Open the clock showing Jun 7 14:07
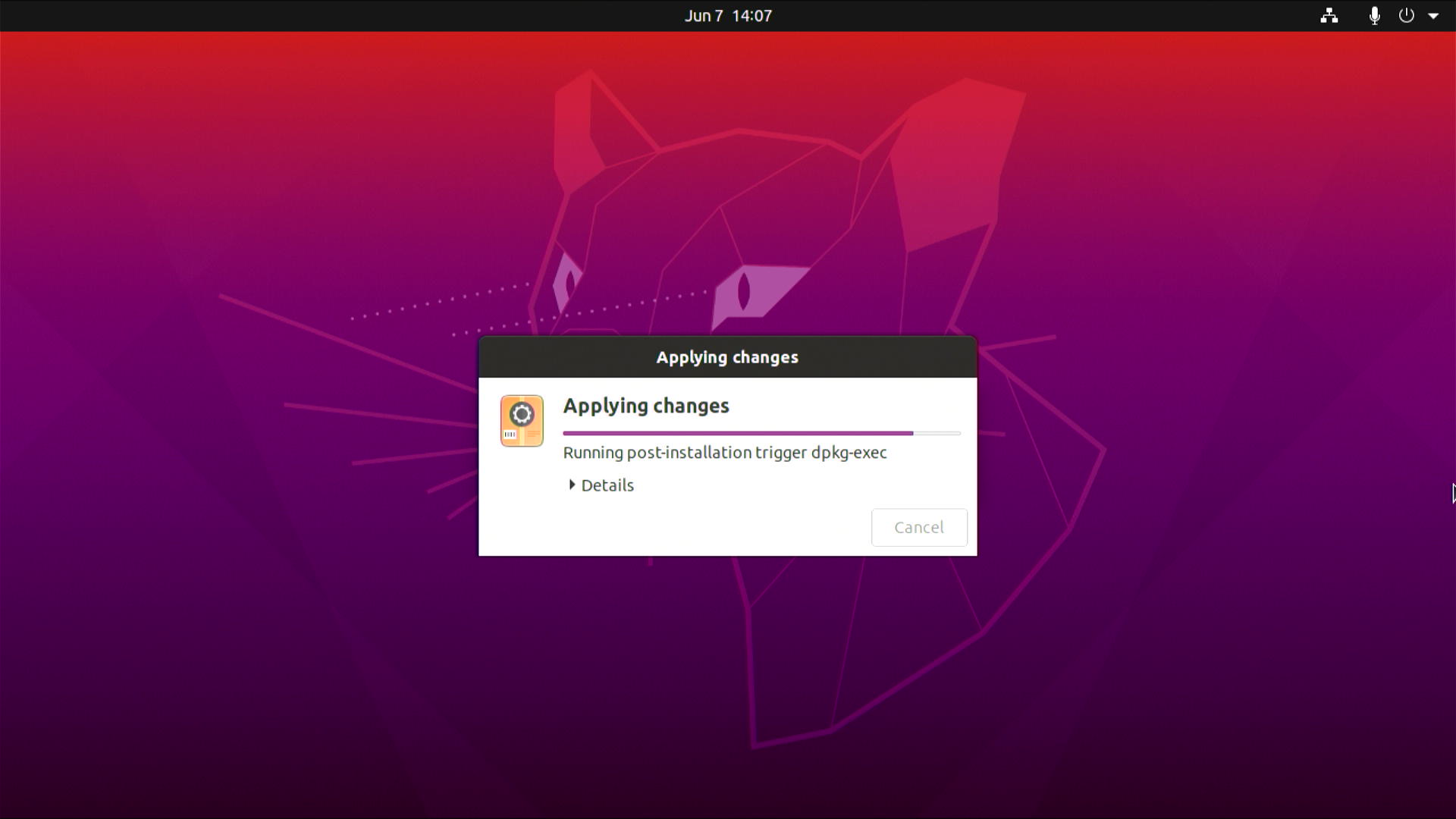 (728, 16)
